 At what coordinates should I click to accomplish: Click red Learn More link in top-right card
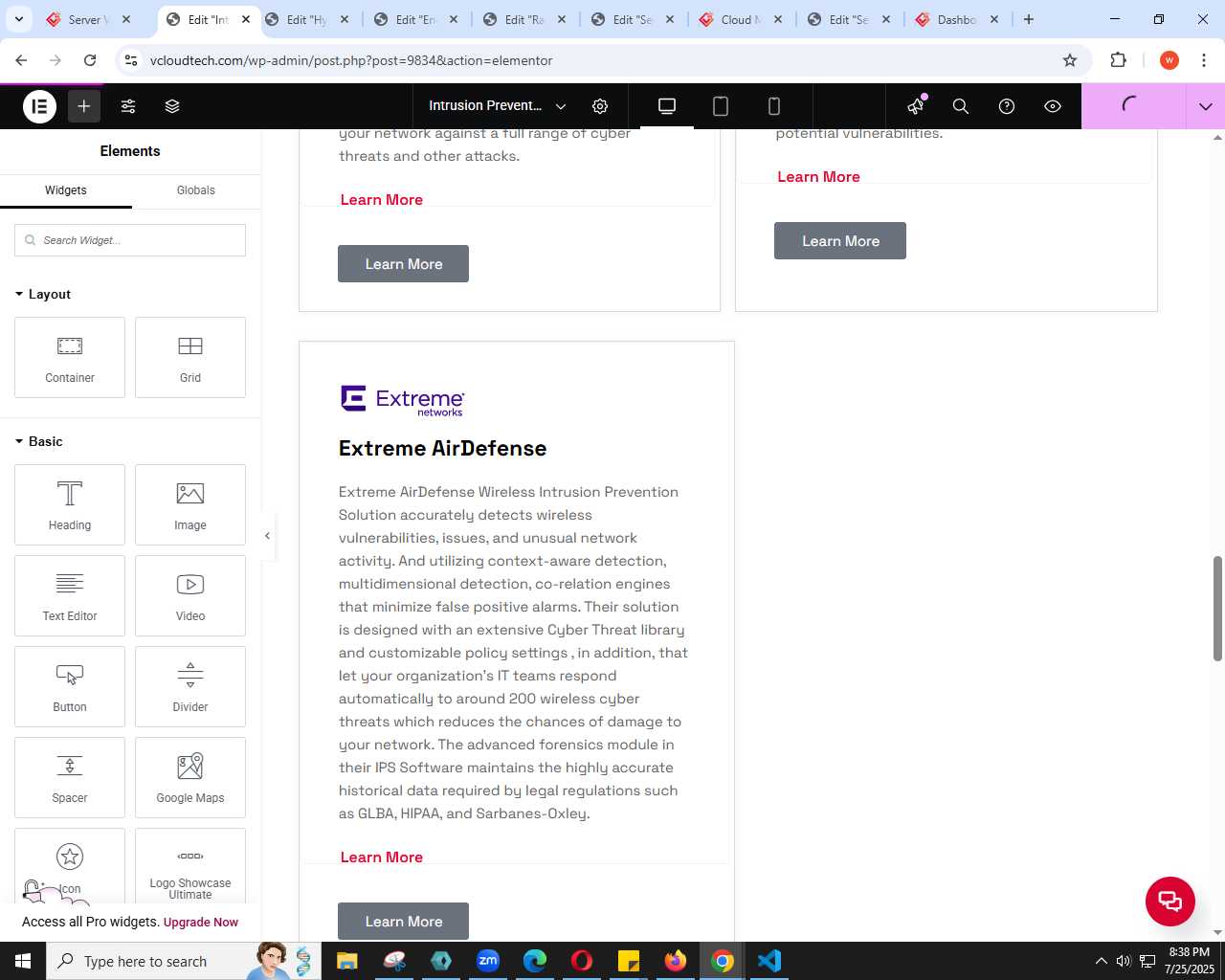tap(818, 177)
